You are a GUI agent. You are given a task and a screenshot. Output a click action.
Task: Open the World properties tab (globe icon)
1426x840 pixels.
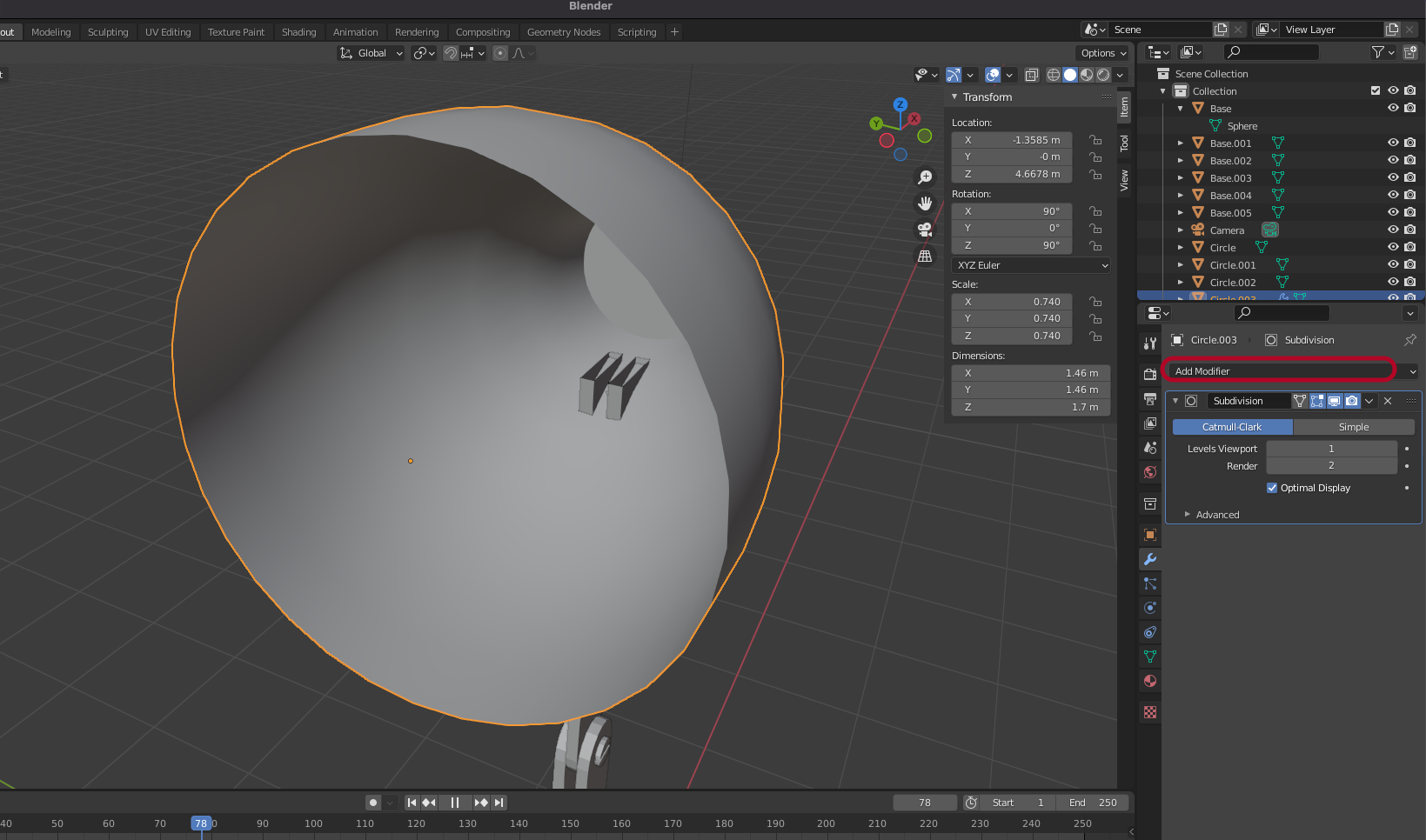pos(1150,472)
